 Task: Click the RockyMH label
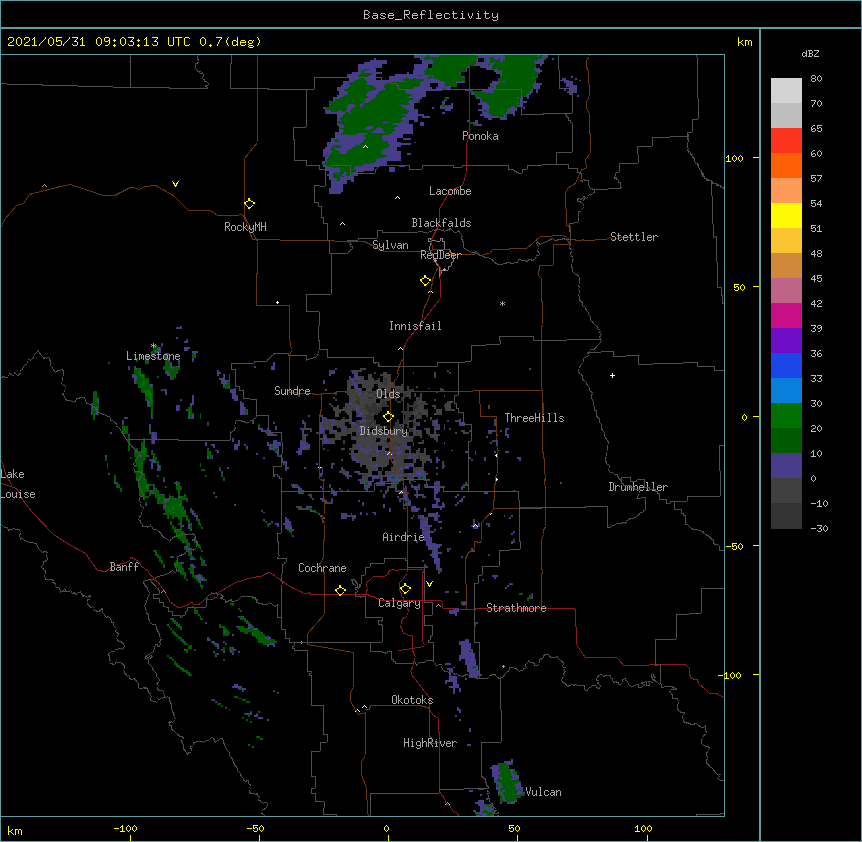[245, 227]
